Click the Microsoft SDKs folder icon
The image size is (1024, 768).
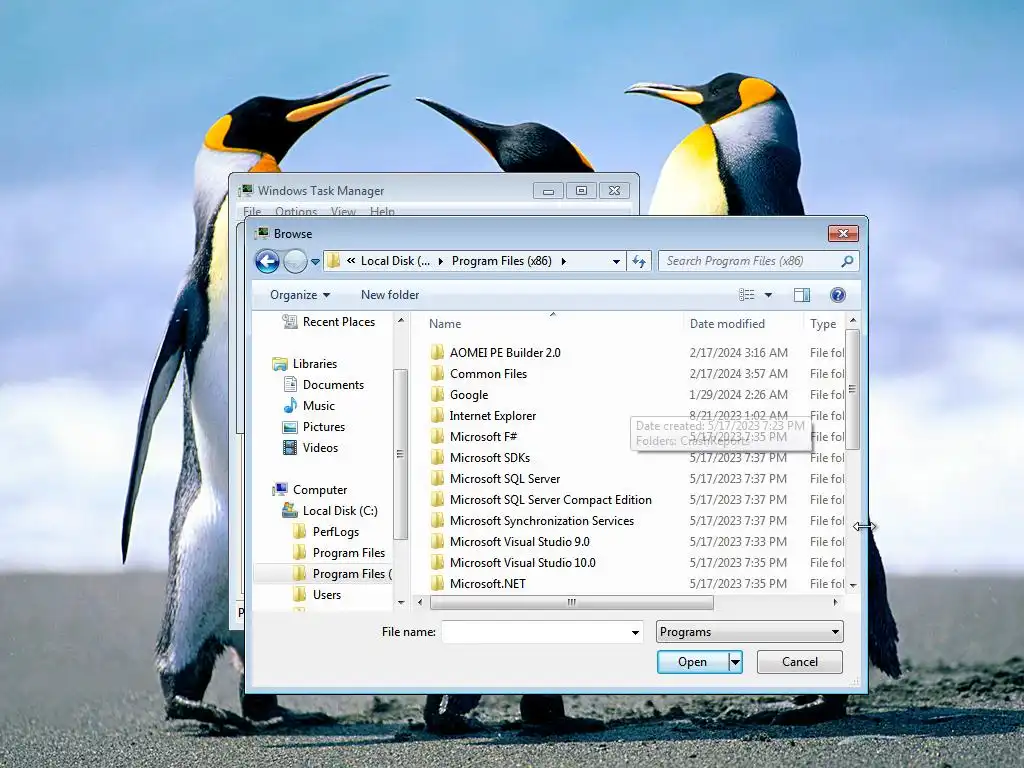[x=438, y=457]
